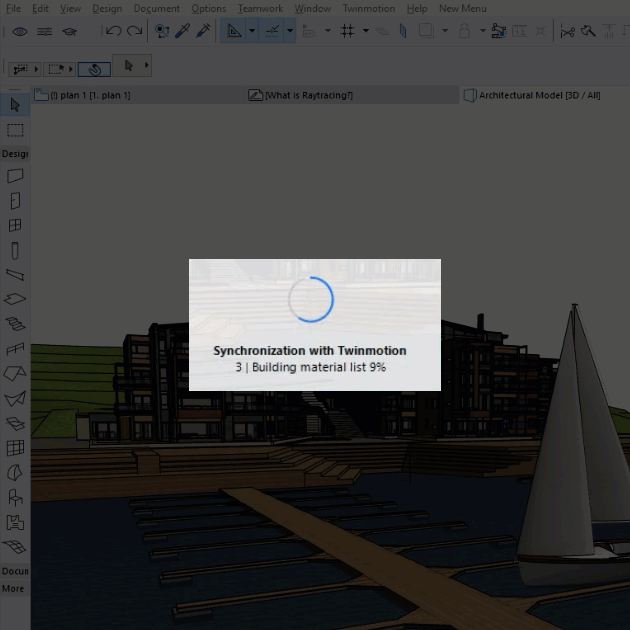The height and width of the screenshot is (630, 630).
Task: Select the Roof tool
Action: [x=15, y=373]
